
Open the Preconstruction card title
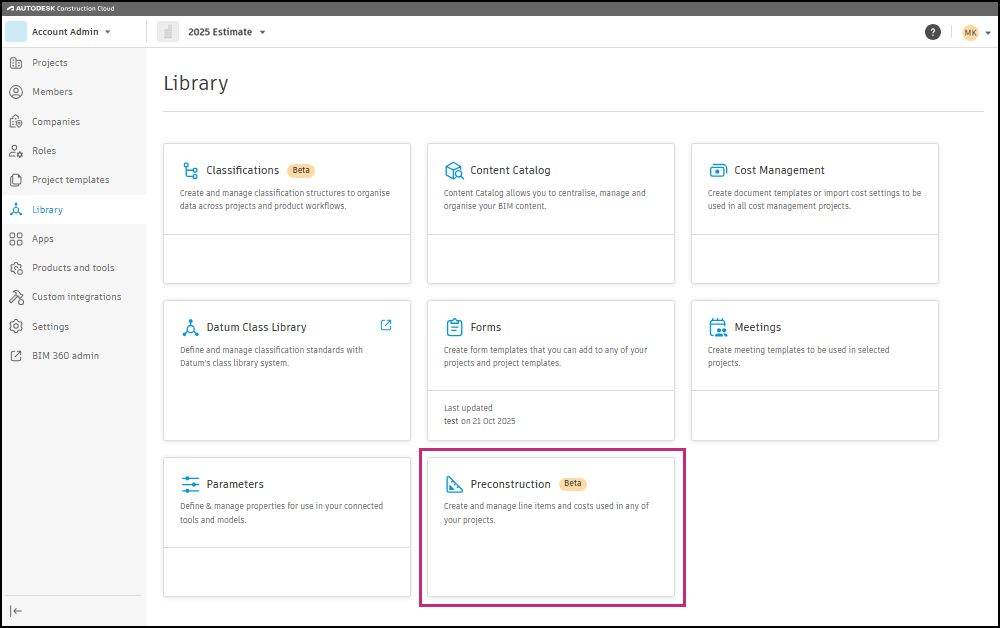tap(510, 484)
